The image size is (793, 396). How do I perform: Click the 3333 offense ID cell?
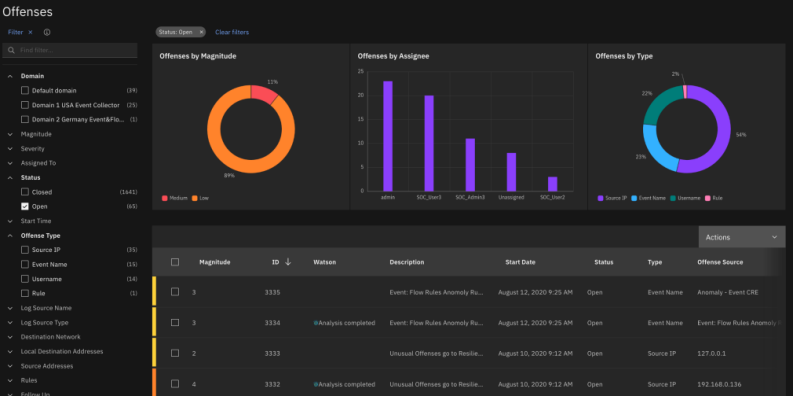(272, 353)
